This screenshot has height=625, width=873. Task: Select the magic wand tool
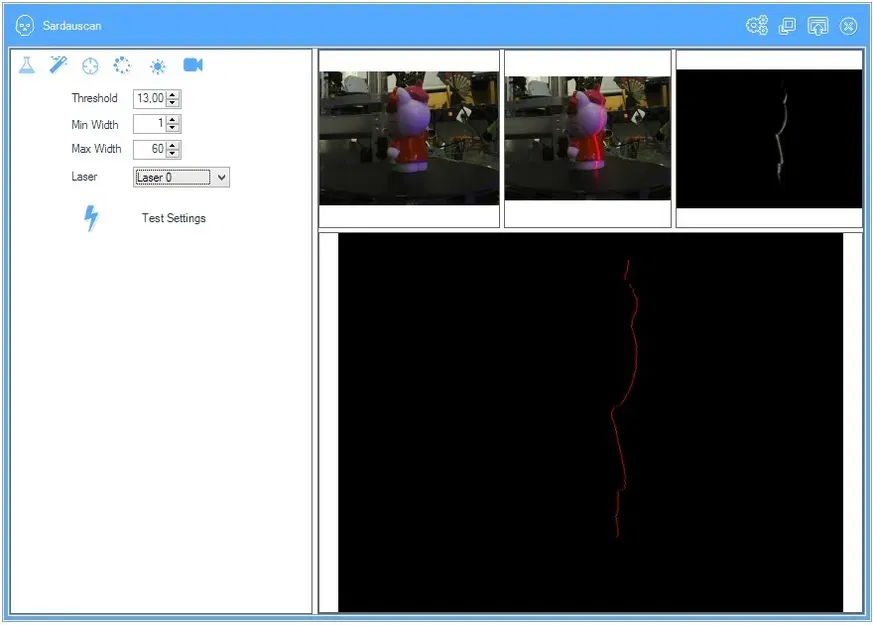pyautogui.click(x=57, y=65)
